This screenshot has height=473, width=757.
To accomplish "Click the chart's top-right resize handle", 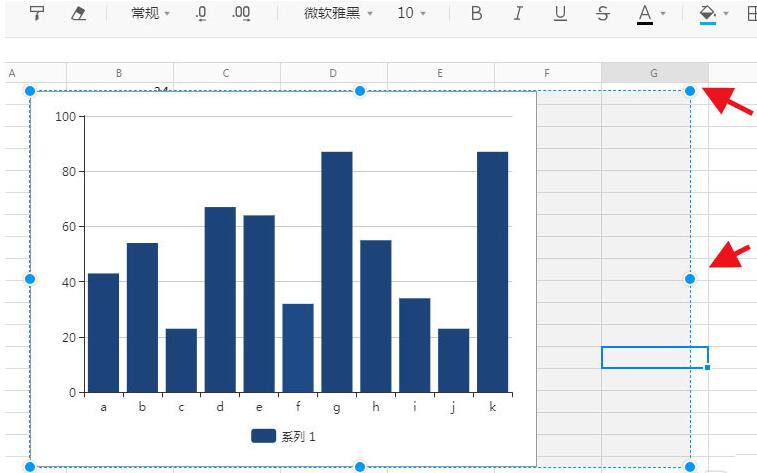I will pyautogui.click(x=690, y=91).
